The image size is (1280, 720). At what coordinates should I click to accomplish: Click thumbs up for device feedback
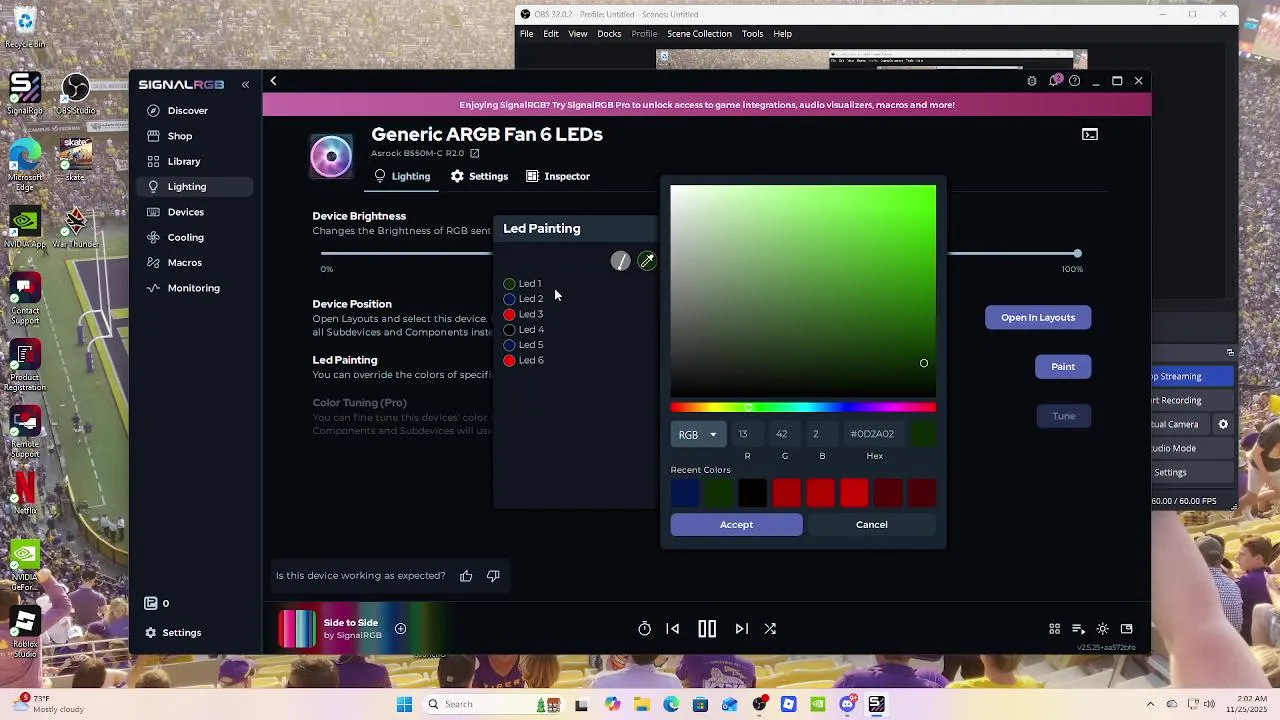click(466, 576)
